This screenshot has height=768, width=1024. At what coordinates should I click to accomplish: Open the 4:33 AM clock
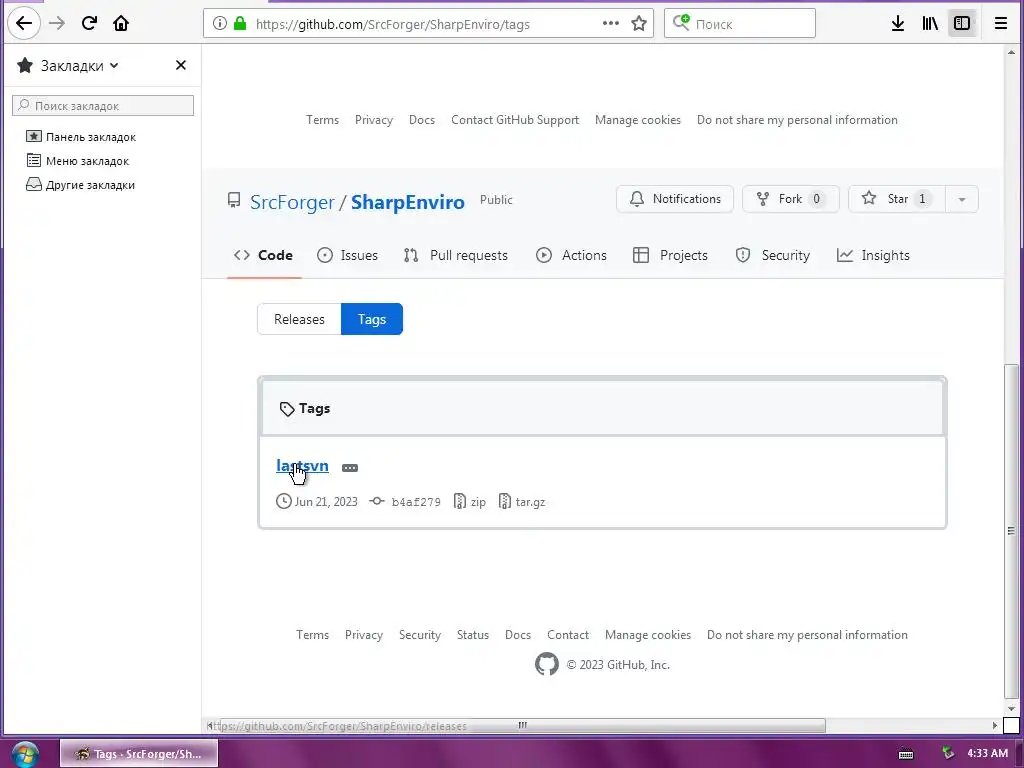[x=987, y=753]
